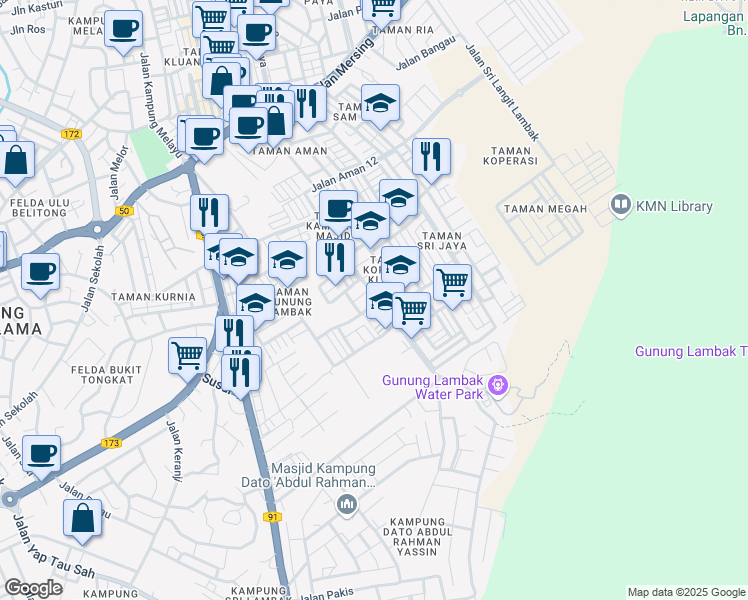The image size is (748, 600).
Task: Select the school marker near Taman Sam
Action: tap(380, 103)
